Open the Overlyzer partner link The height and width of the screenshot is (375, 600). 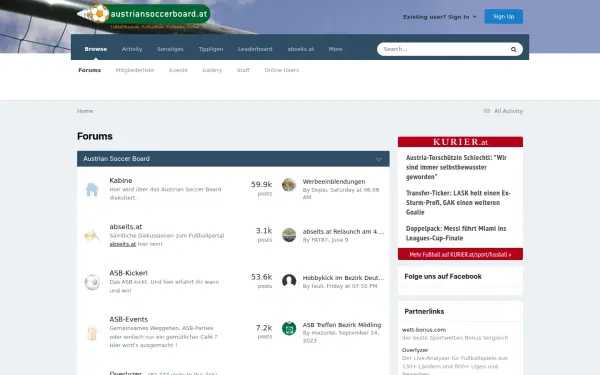(x=415, y=350)
